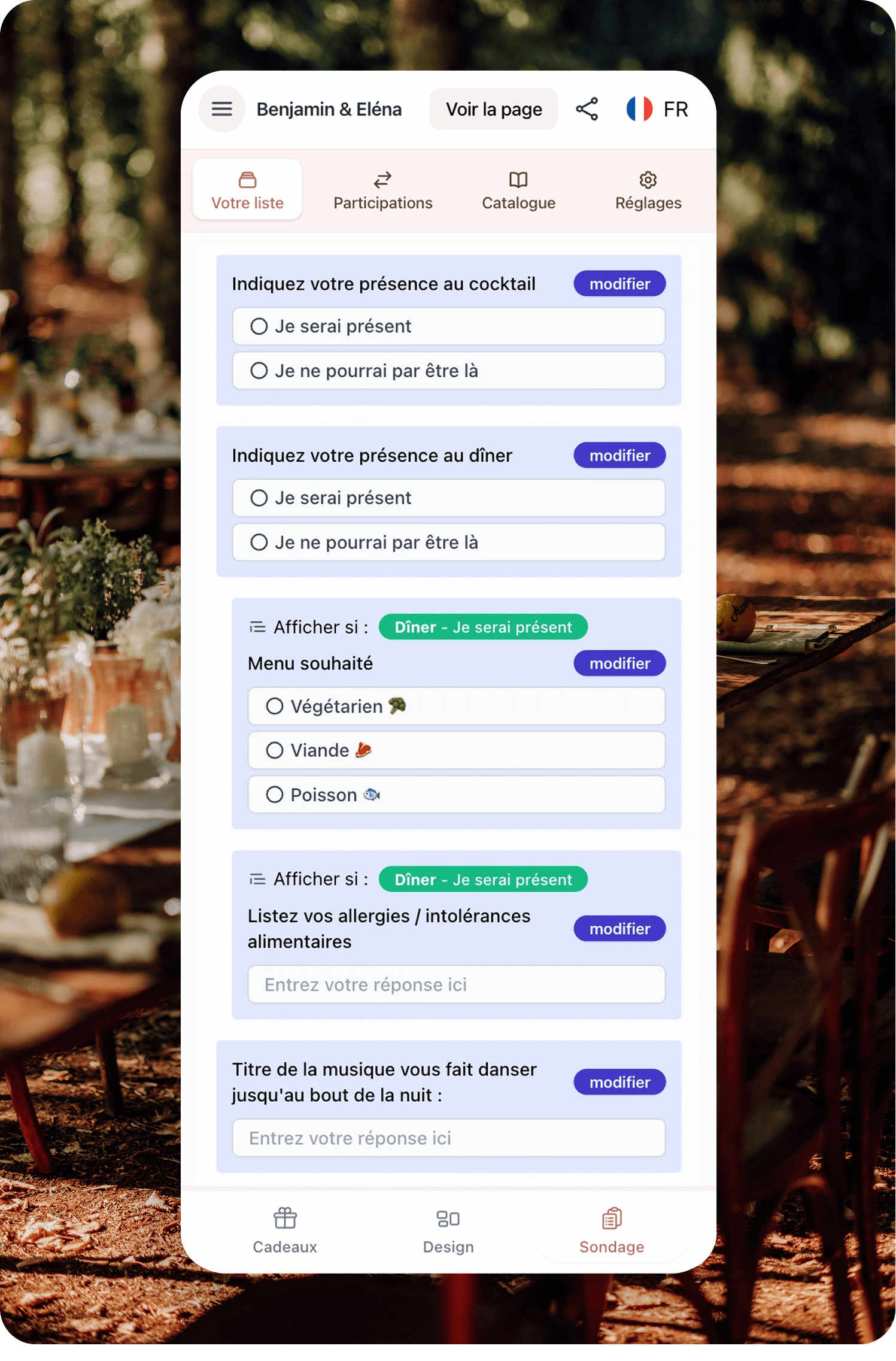This screenshot has height=1361, width=896.
Task: Click the Voir la page button
Action: click(x=494, y=109)
